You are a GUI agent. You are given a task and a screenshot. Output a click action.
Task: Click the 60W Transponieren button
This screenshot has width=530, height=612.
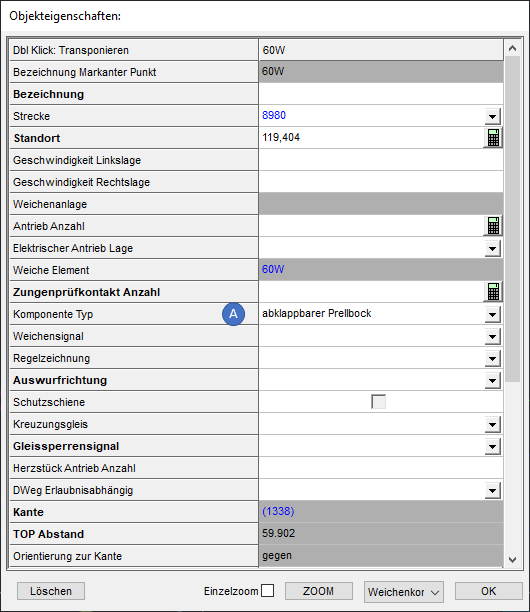point(381,50)
